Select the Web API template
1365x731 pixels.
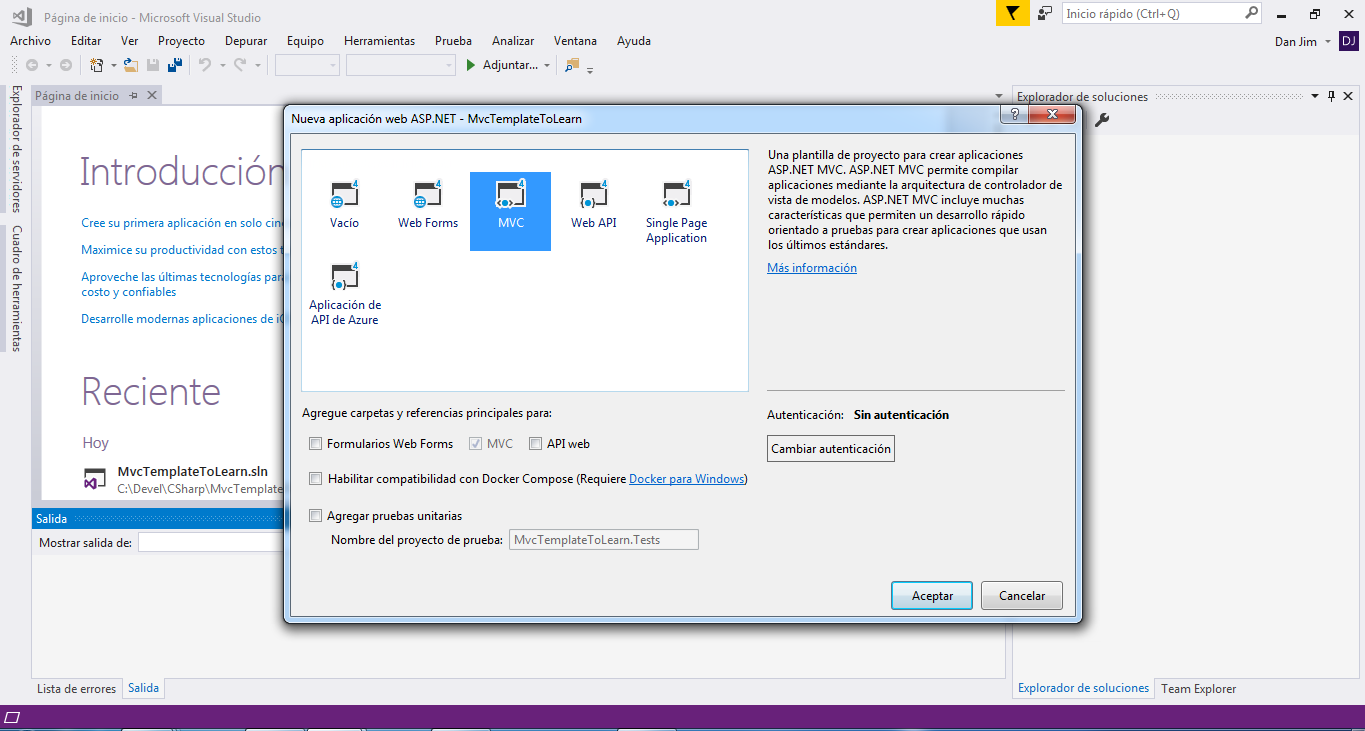[593, 204]
